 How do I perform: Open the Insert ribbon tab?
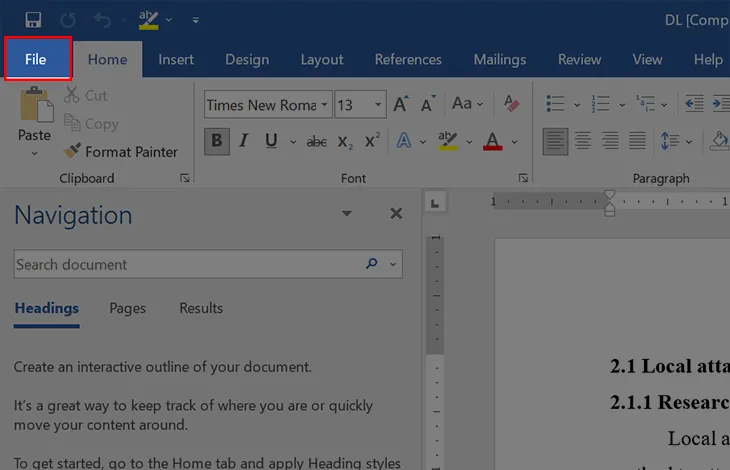coord(176,60)
